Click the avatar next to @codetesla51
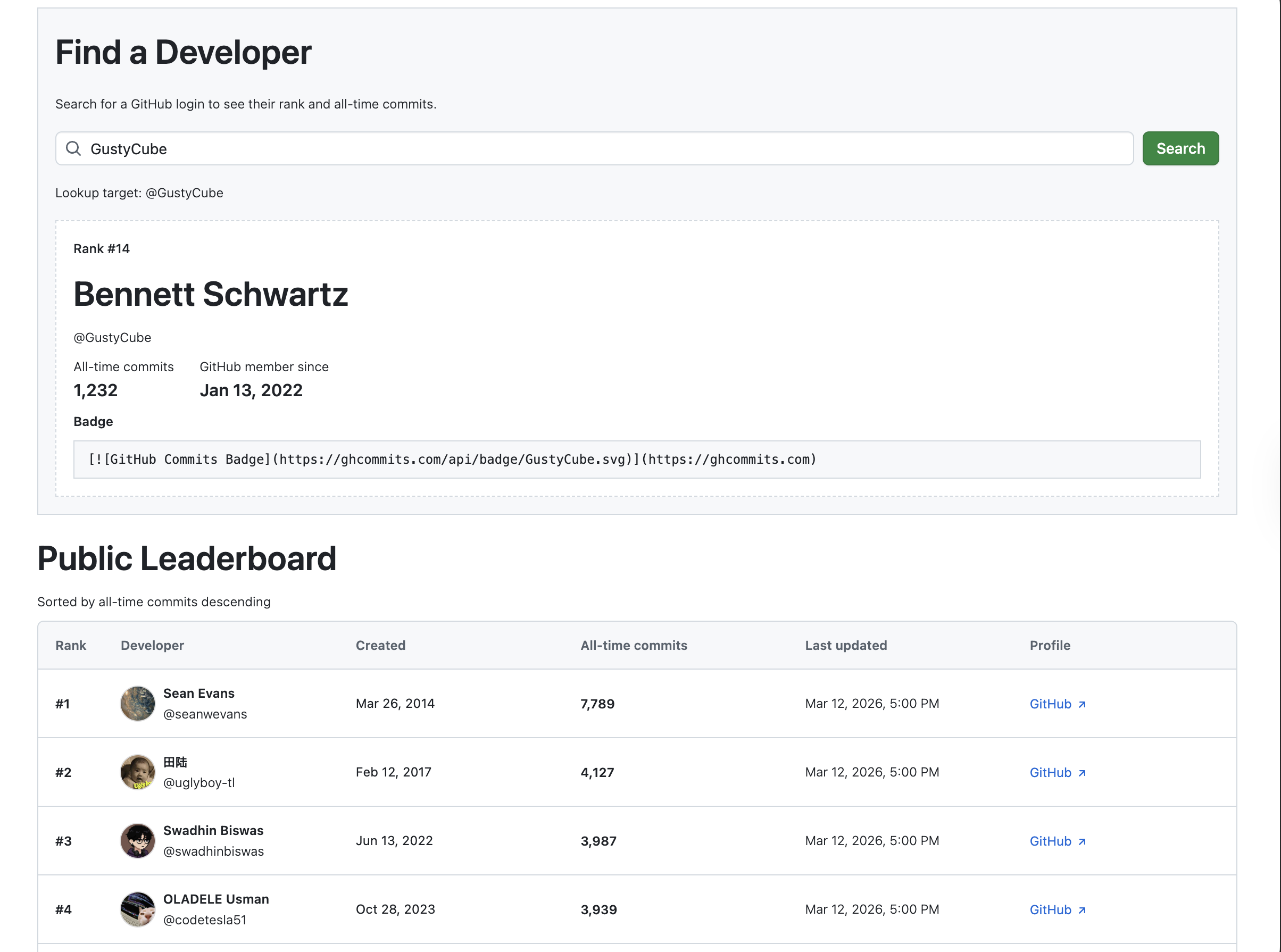 (137, 909)
